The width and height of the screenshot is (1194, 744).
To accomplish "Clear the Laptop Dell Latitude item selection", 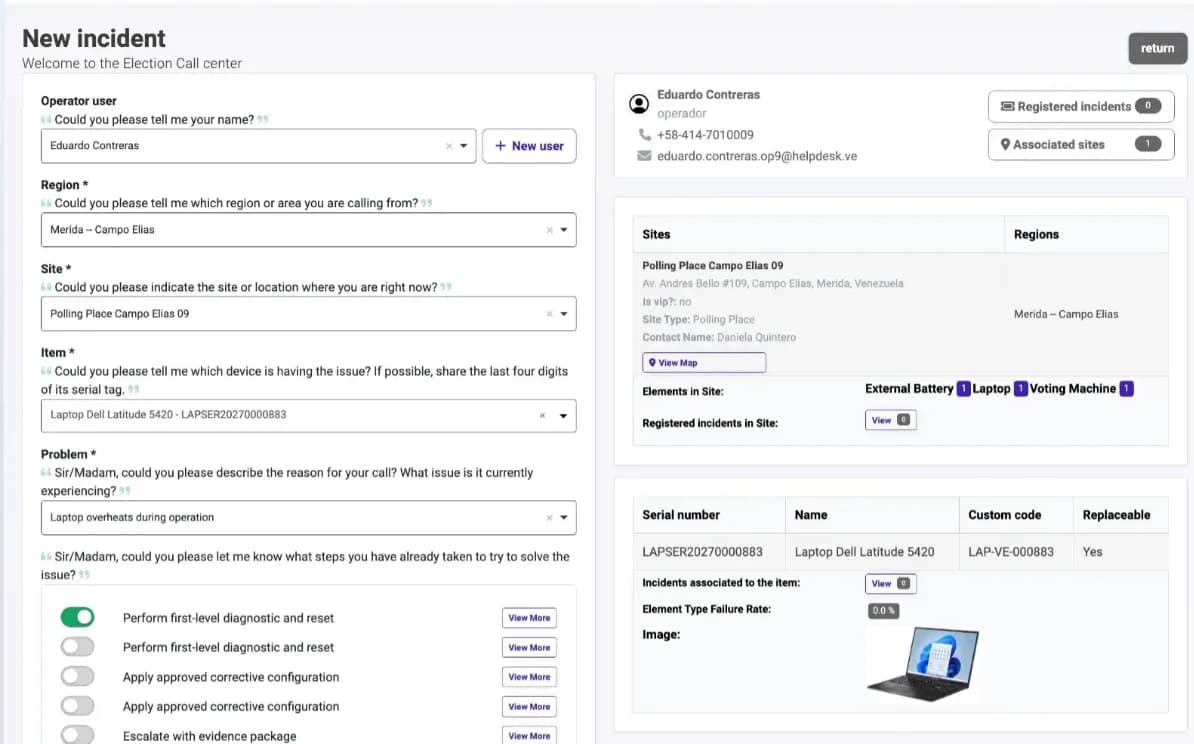I will (542, 416).
